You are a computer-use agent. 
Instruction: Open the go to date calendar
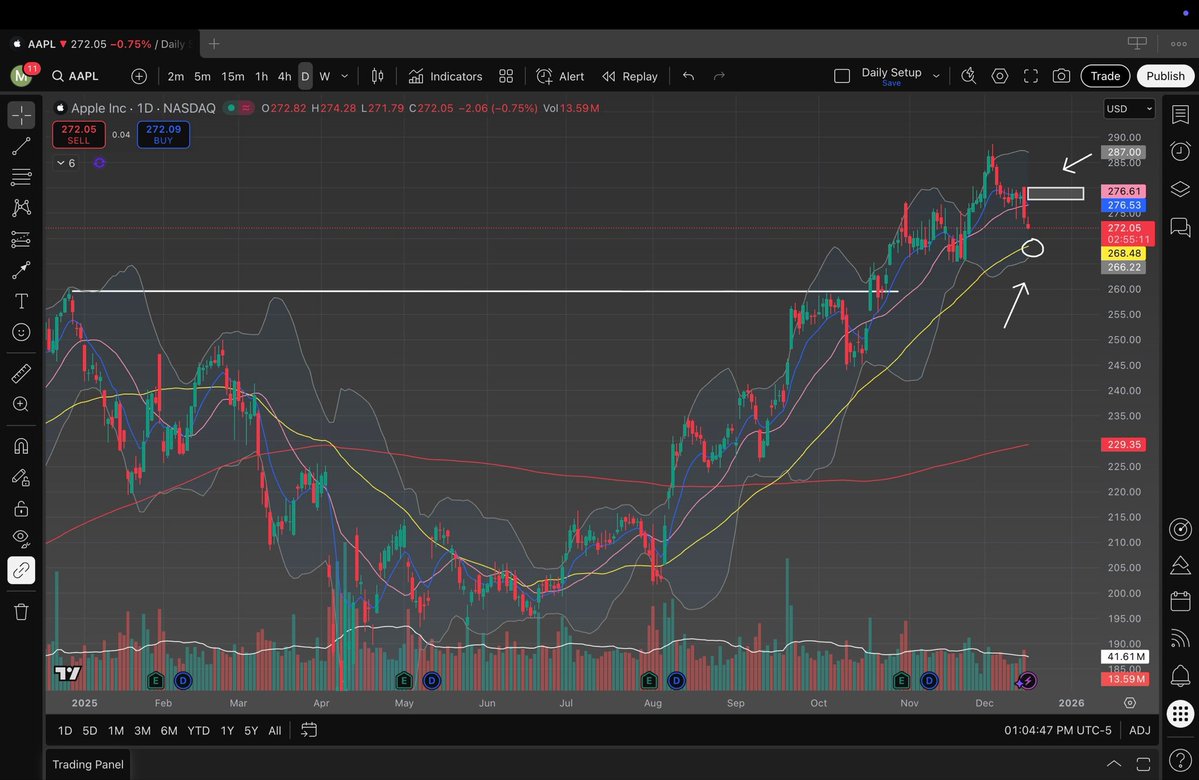pos(309,730)
